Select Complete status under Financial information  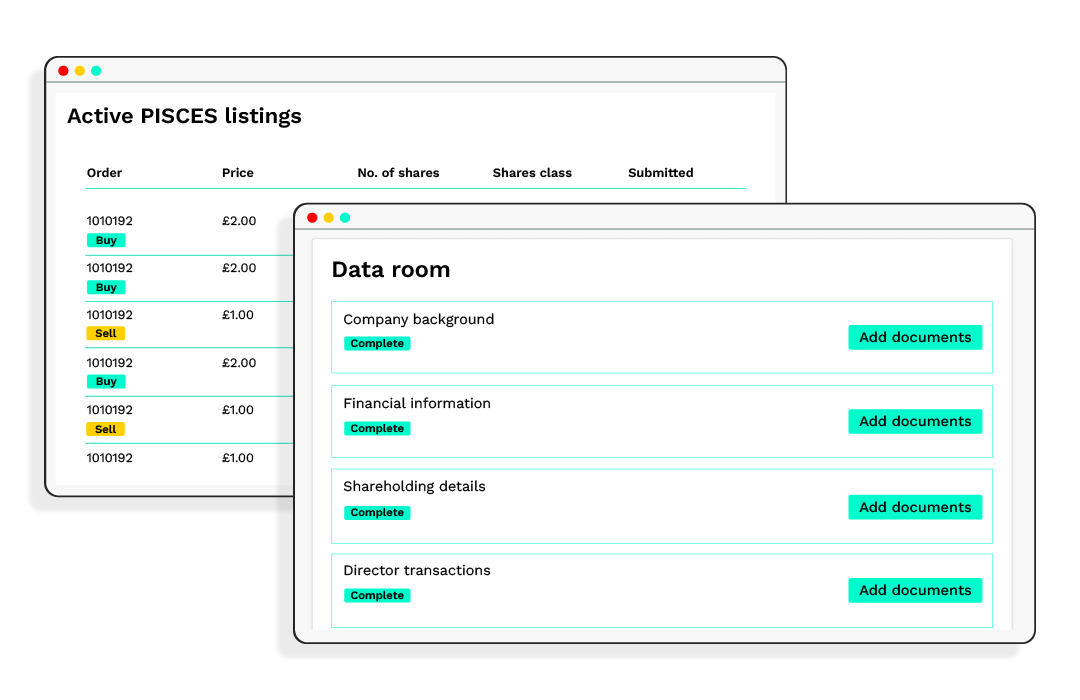click(377, 428)
